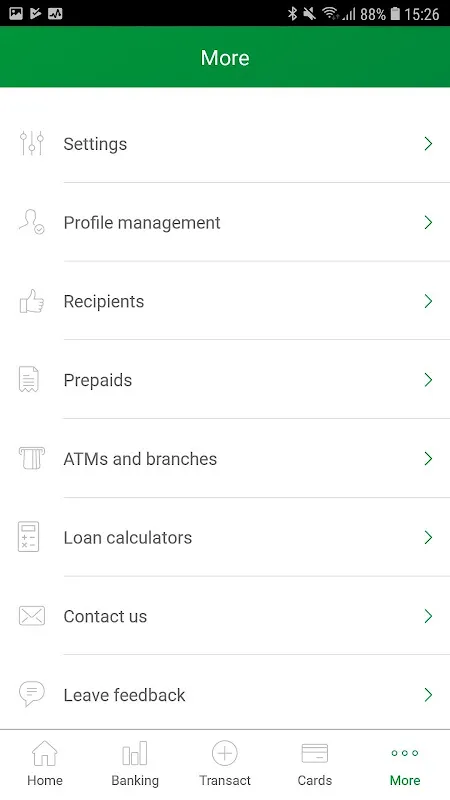Switch to the Home tab
Image resolution: width=450 pixels, height=800 pixels.
tap(45, 764)
